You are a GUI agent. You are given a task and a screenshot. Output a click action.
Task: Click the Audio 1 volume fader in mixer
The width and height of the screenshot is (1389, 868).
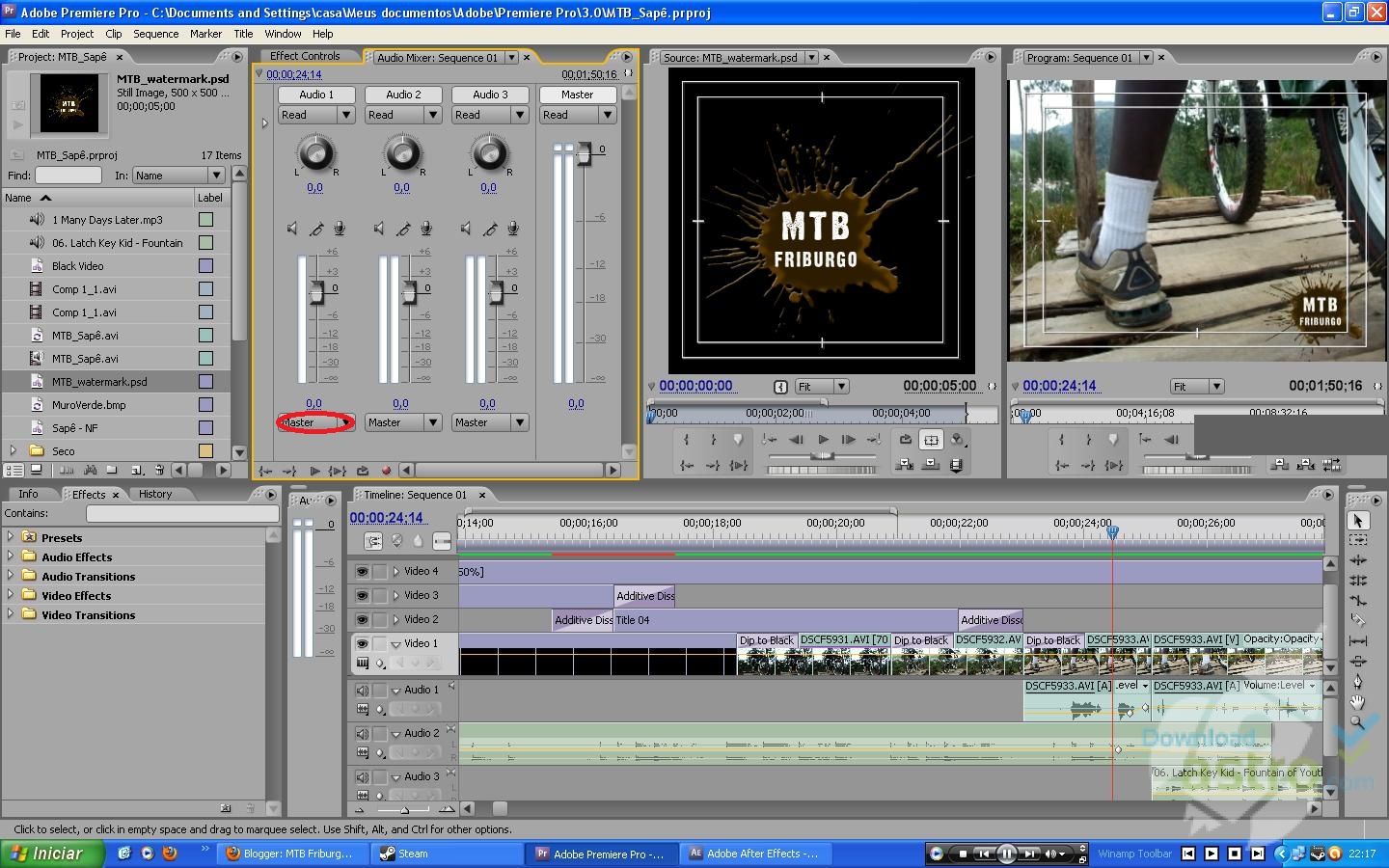(x=316, y=291)
